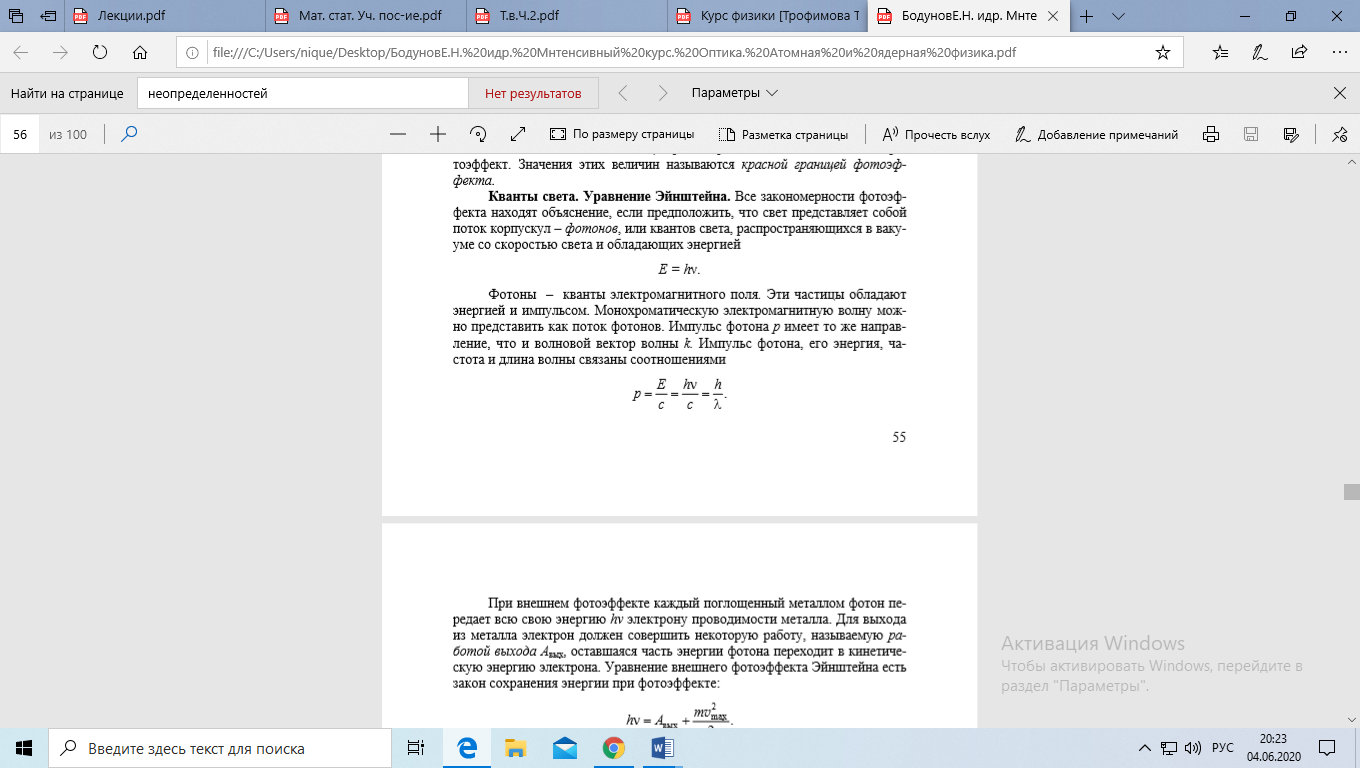Close the find on page bar
Screen dimensions: 1360x768
pyautogui.click(x=1340, y=93)
